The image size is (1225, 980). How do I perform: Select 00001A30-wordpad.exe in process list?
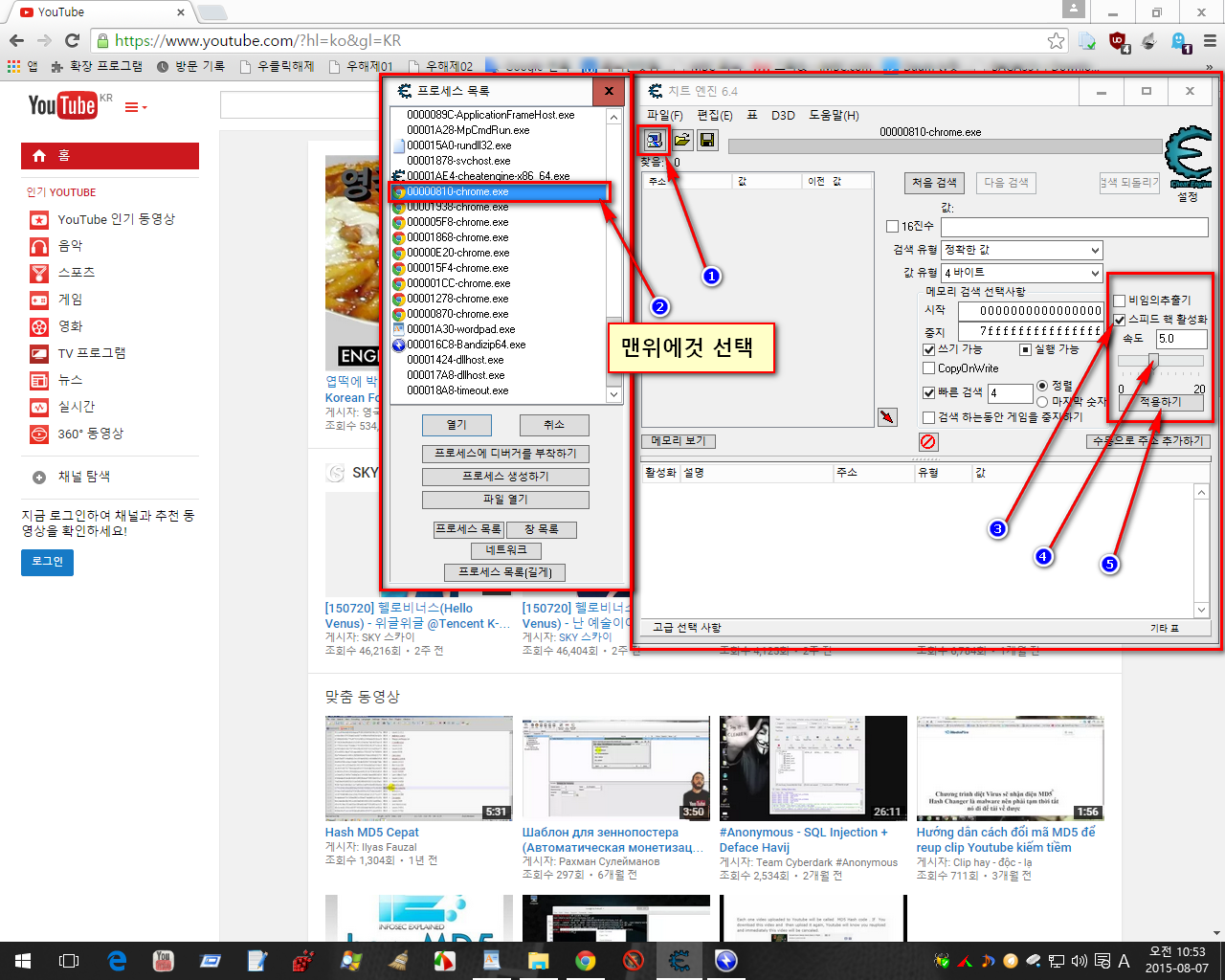[x=499, y=329]
